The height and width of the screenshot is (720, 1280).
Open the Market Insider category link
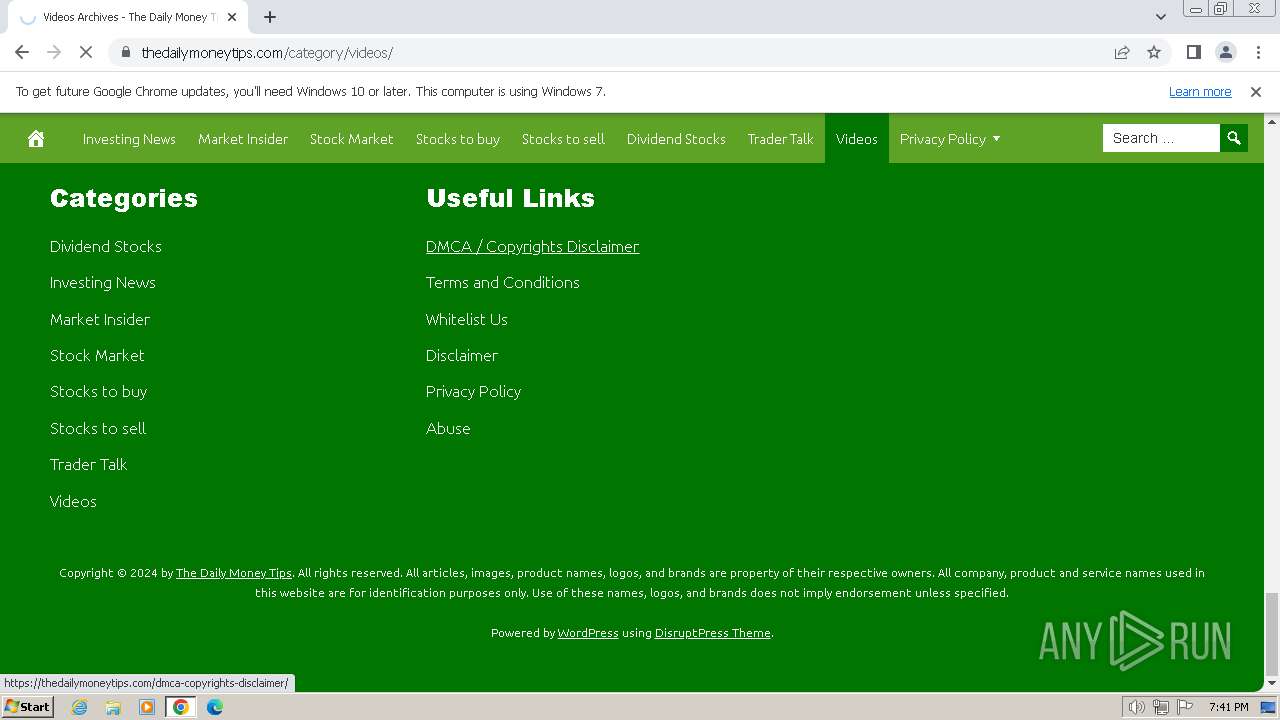100,319
